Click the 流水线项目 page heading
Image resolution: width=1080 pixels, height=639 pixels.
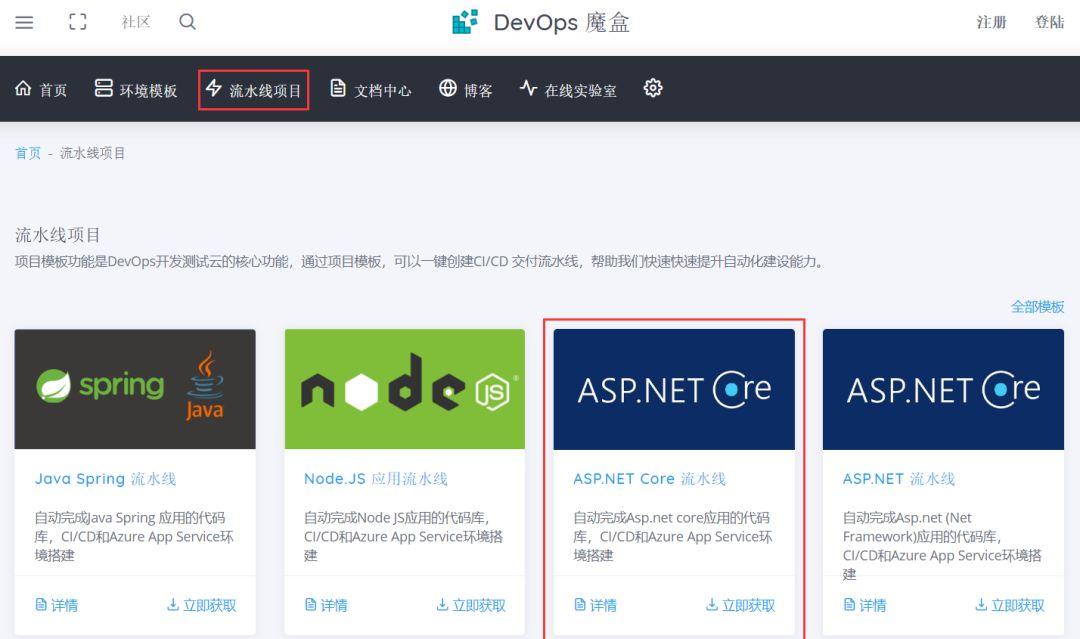(58, 235)
